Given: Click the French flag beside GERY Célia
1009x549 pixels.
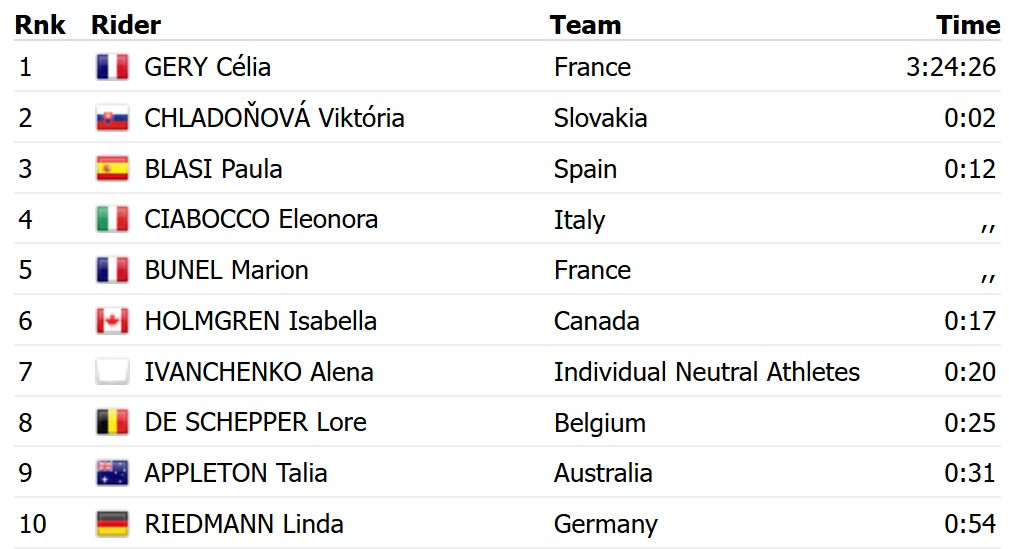Looking at the screenshot, I should [112, 67].
